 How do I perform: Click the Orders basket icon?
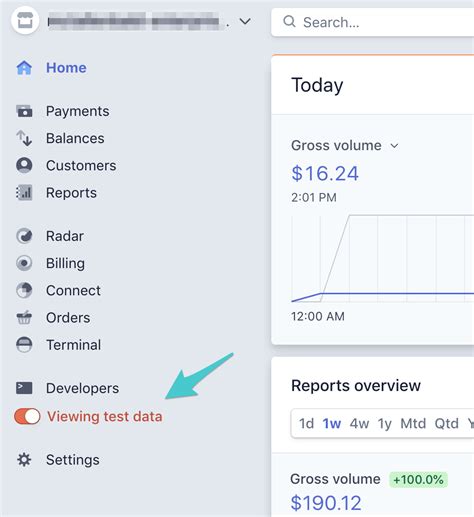(x=24, y=317)
